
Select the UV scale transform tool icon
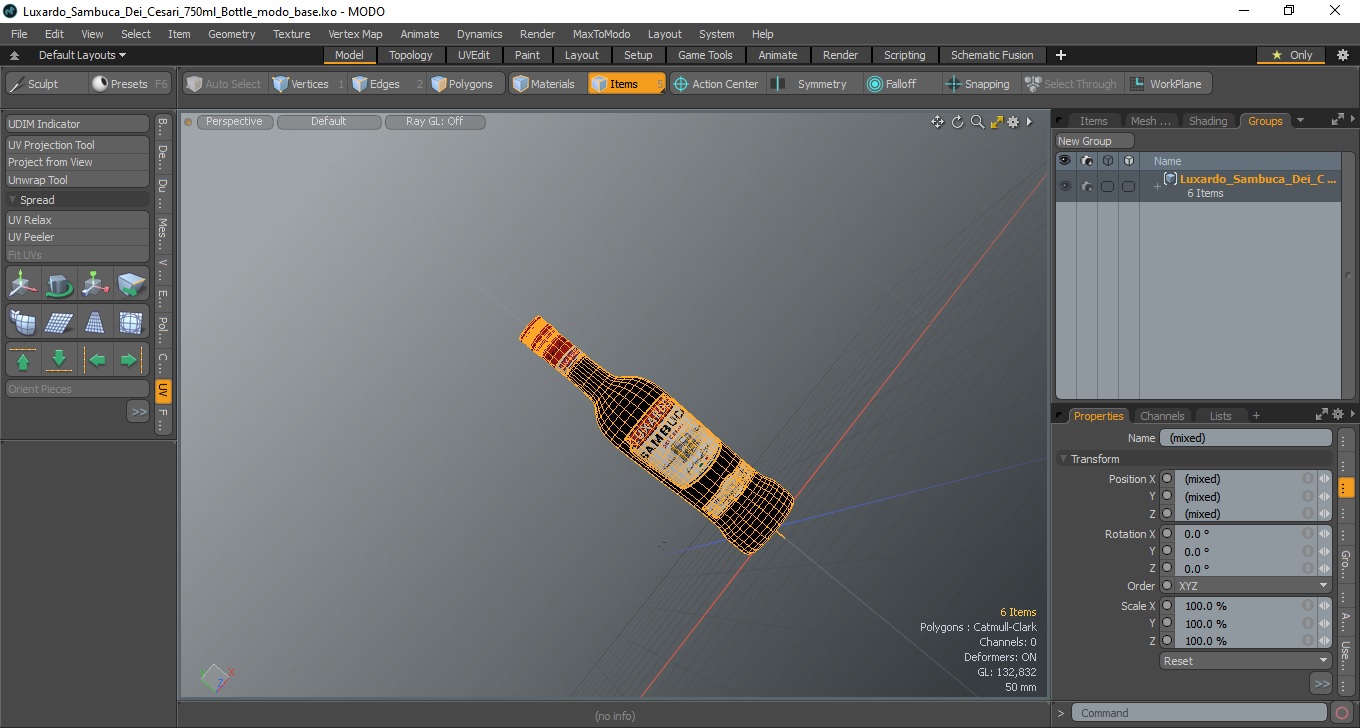pyautogui.click(x=96, y=285)
